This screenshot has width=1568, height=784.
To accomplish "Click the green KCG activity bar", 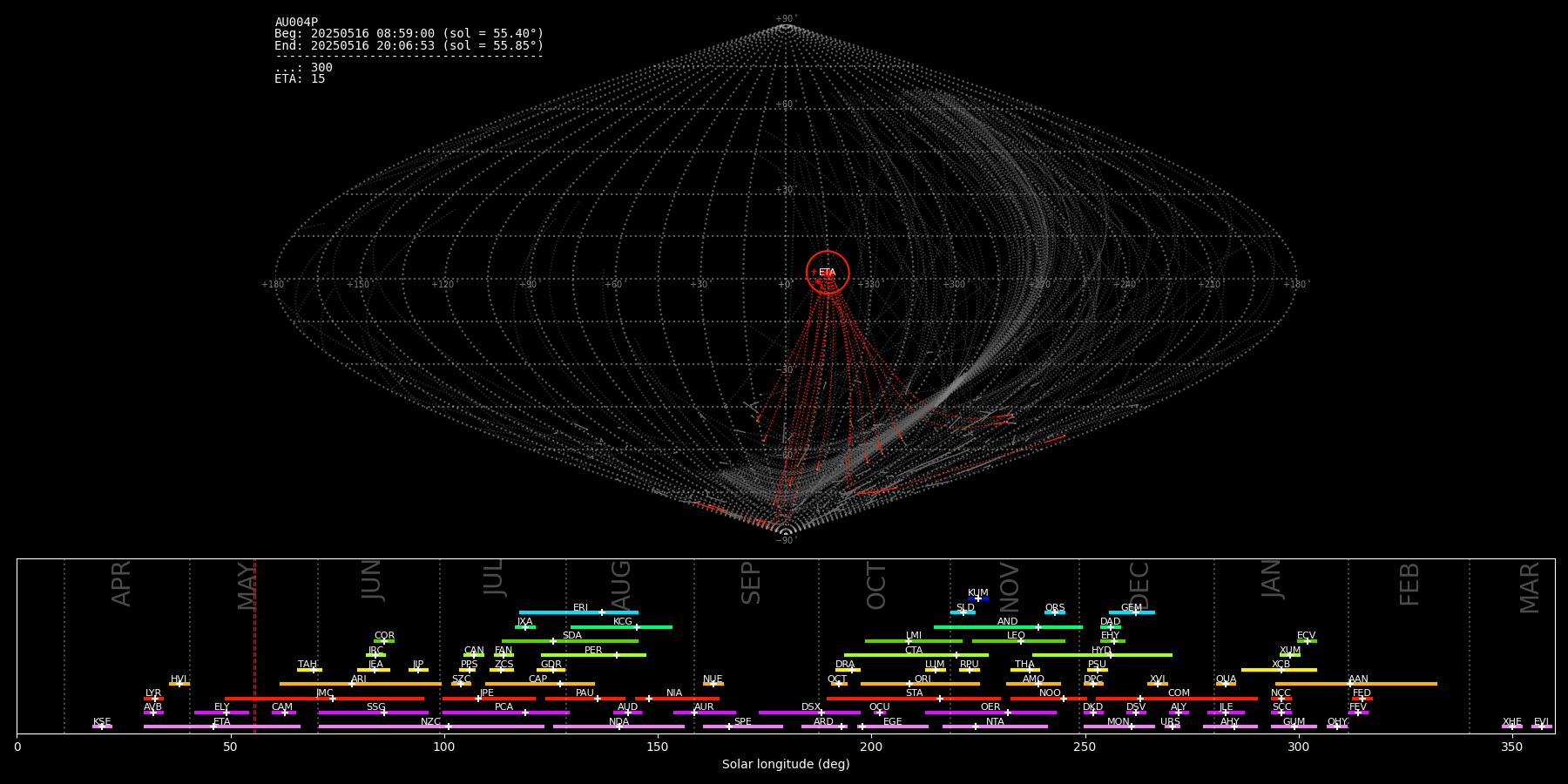I will (621, 626).
